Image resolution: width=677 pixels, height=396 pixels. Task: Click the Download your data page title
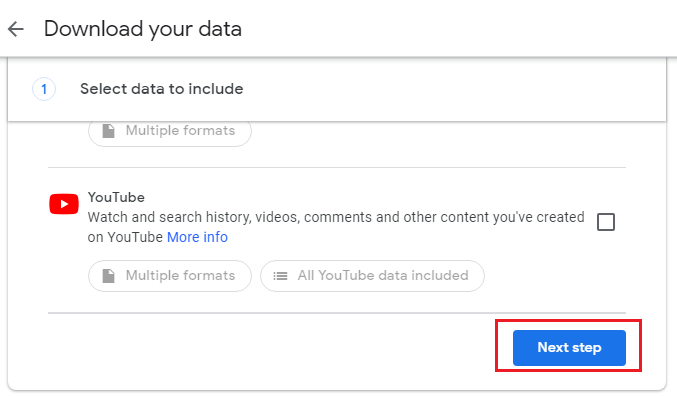tap(143, 29)
